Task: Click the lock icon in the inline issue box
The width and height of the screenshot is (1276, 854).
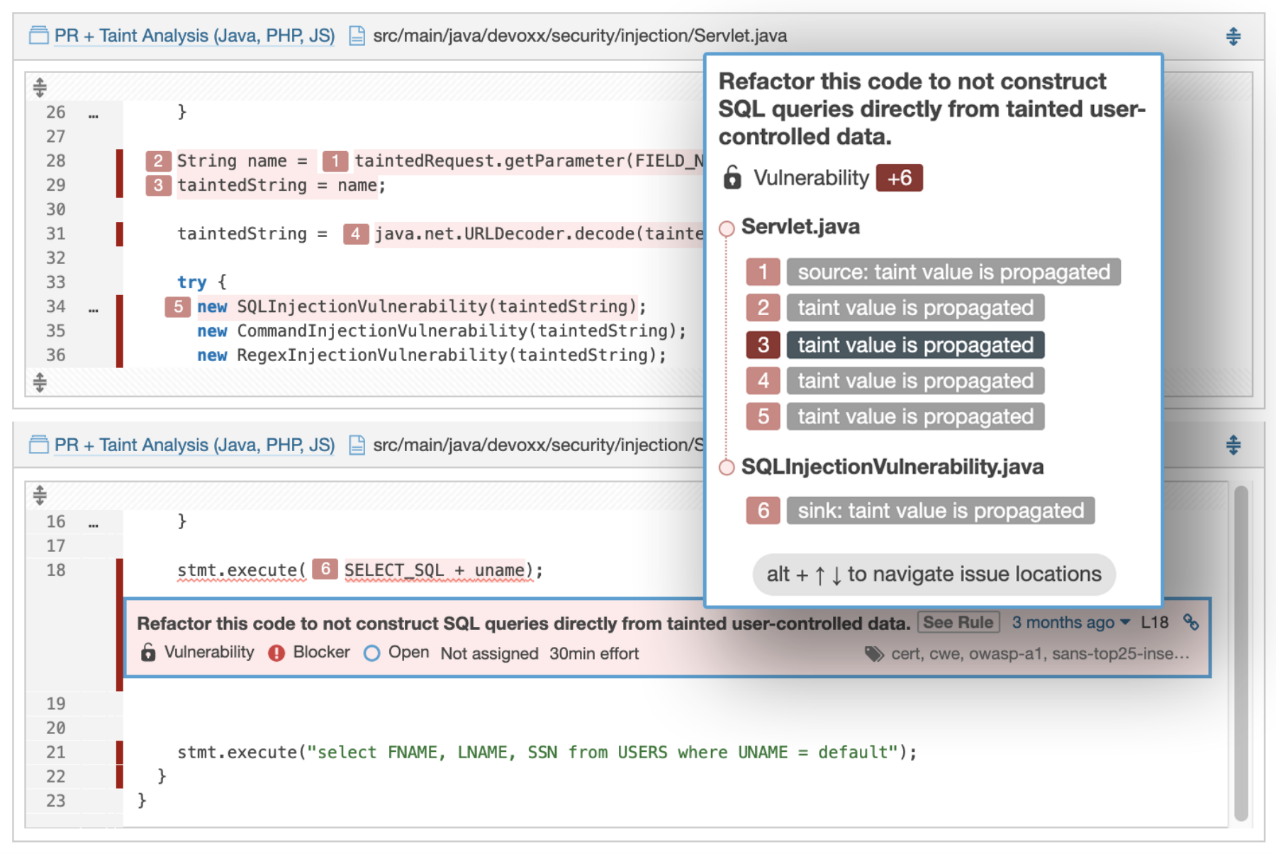Action: [149, 653]
